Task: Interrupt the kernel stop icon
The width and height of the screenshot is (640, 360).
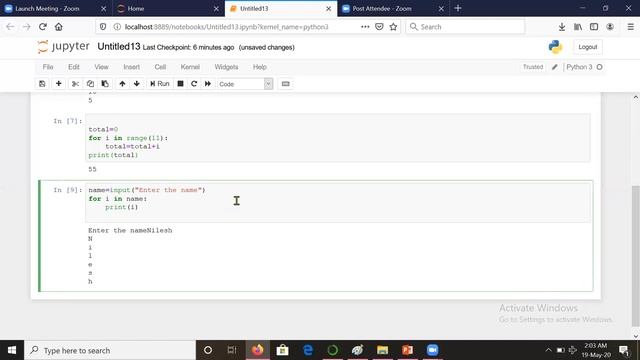Action: 180,84
